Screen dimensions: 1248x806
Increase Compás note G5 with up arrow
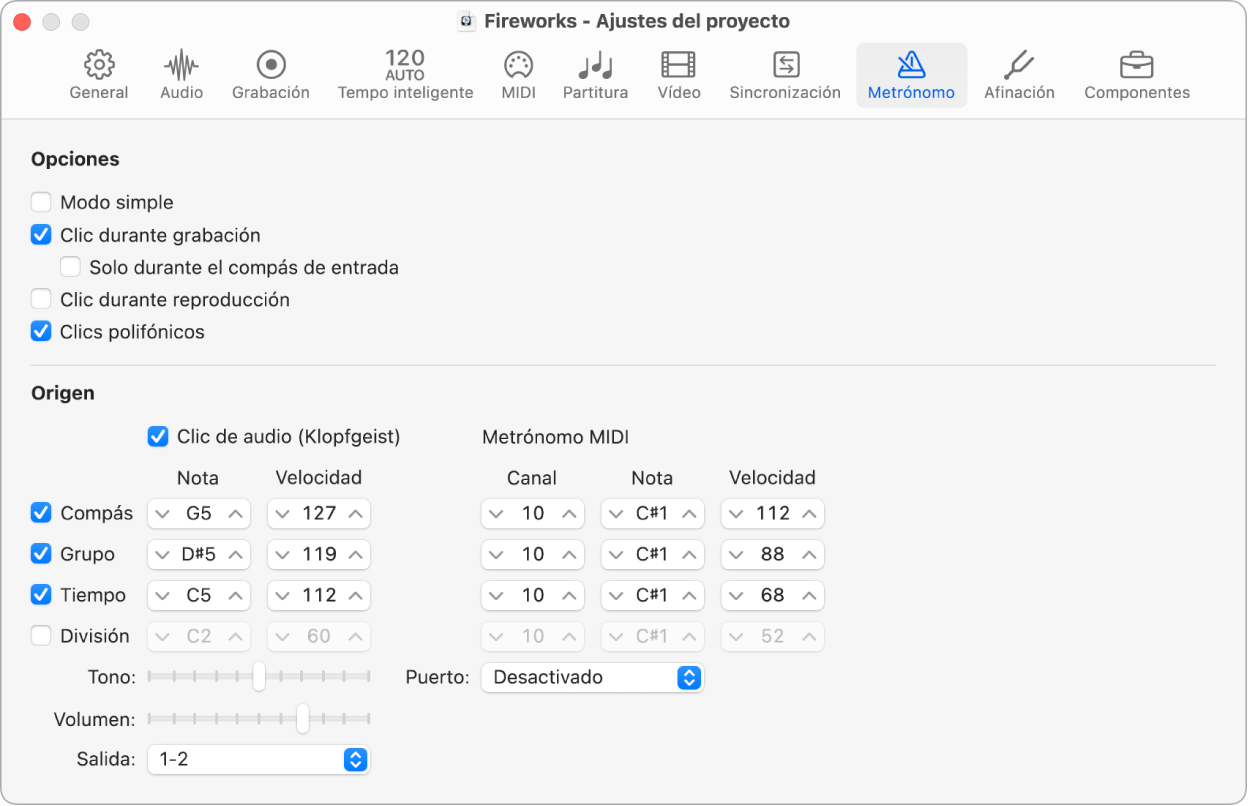[235, 513]
